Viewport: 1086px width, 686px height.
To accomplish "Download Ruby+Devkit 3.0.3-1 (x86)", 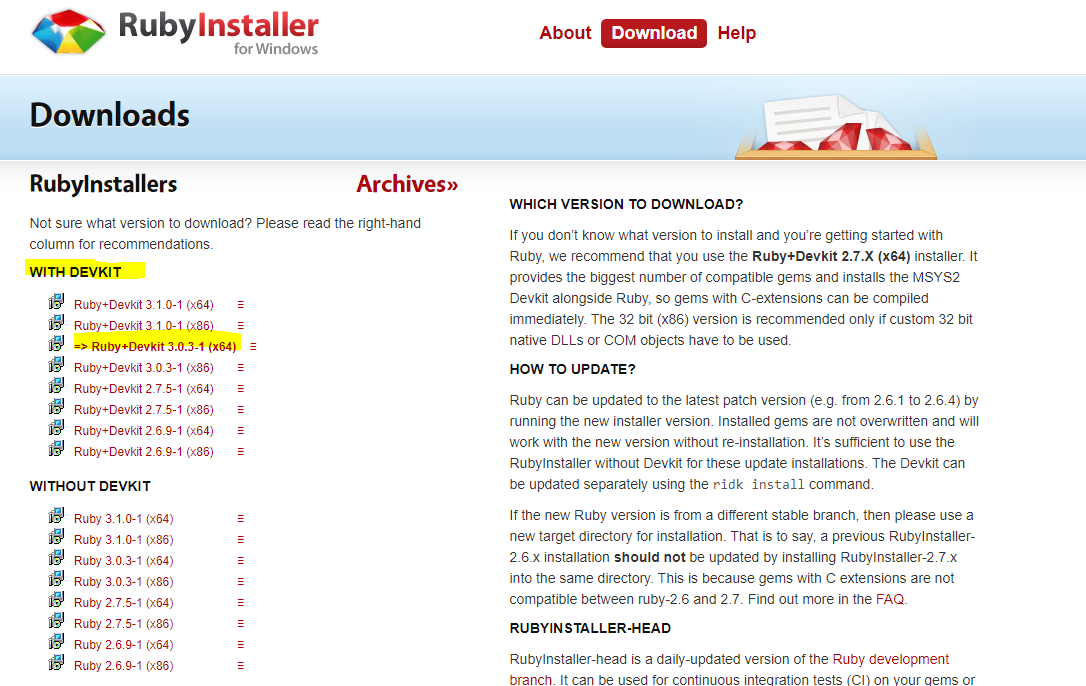I will tap(144, 368).
